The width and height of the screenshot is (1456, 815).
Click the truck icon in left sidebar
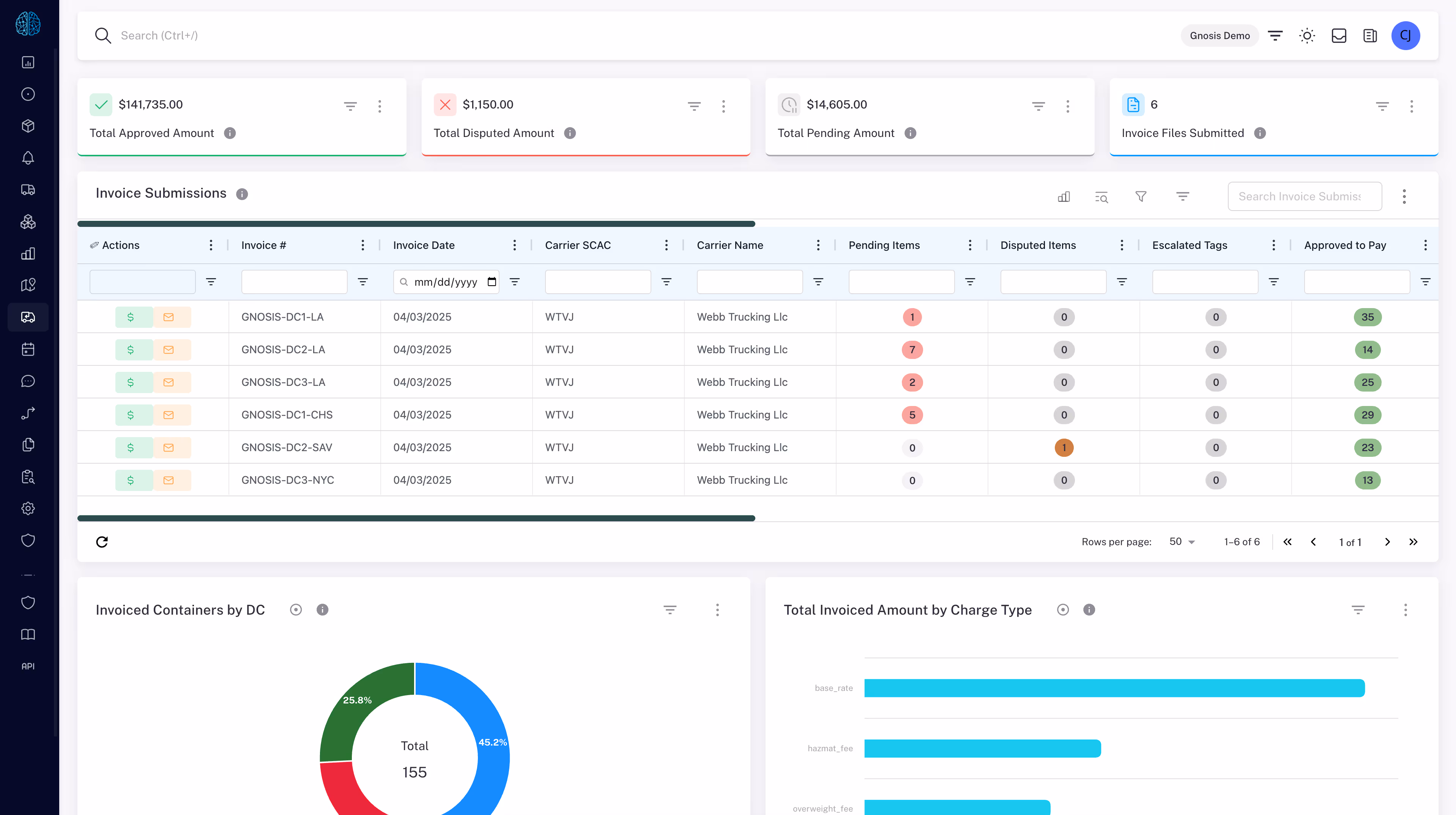coord(28,190)
